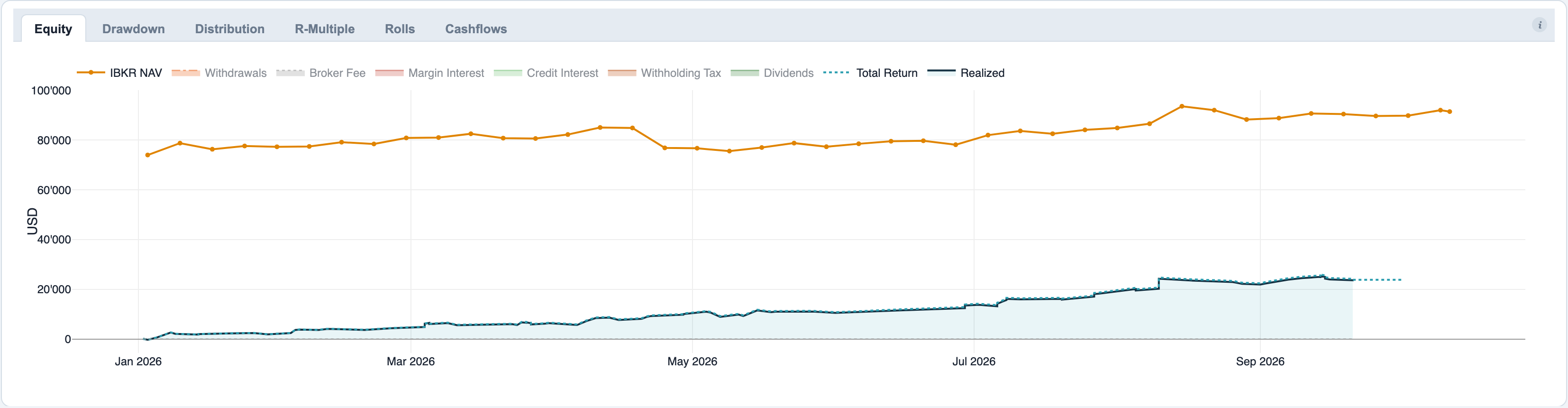The image size is (1568, 408).
Task: Switch to the Drawdown tab
Action: pos(133,28)
